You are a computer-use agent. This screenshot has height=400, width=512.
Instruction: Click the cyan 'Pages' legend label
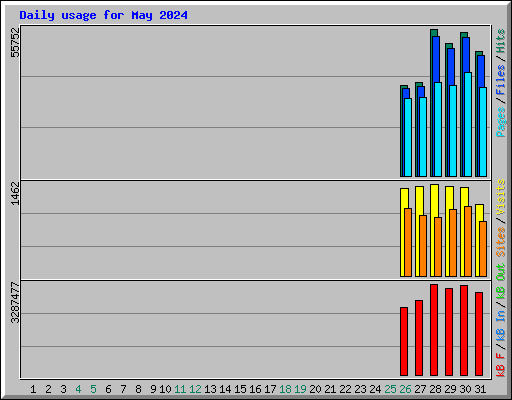[501, 122]
